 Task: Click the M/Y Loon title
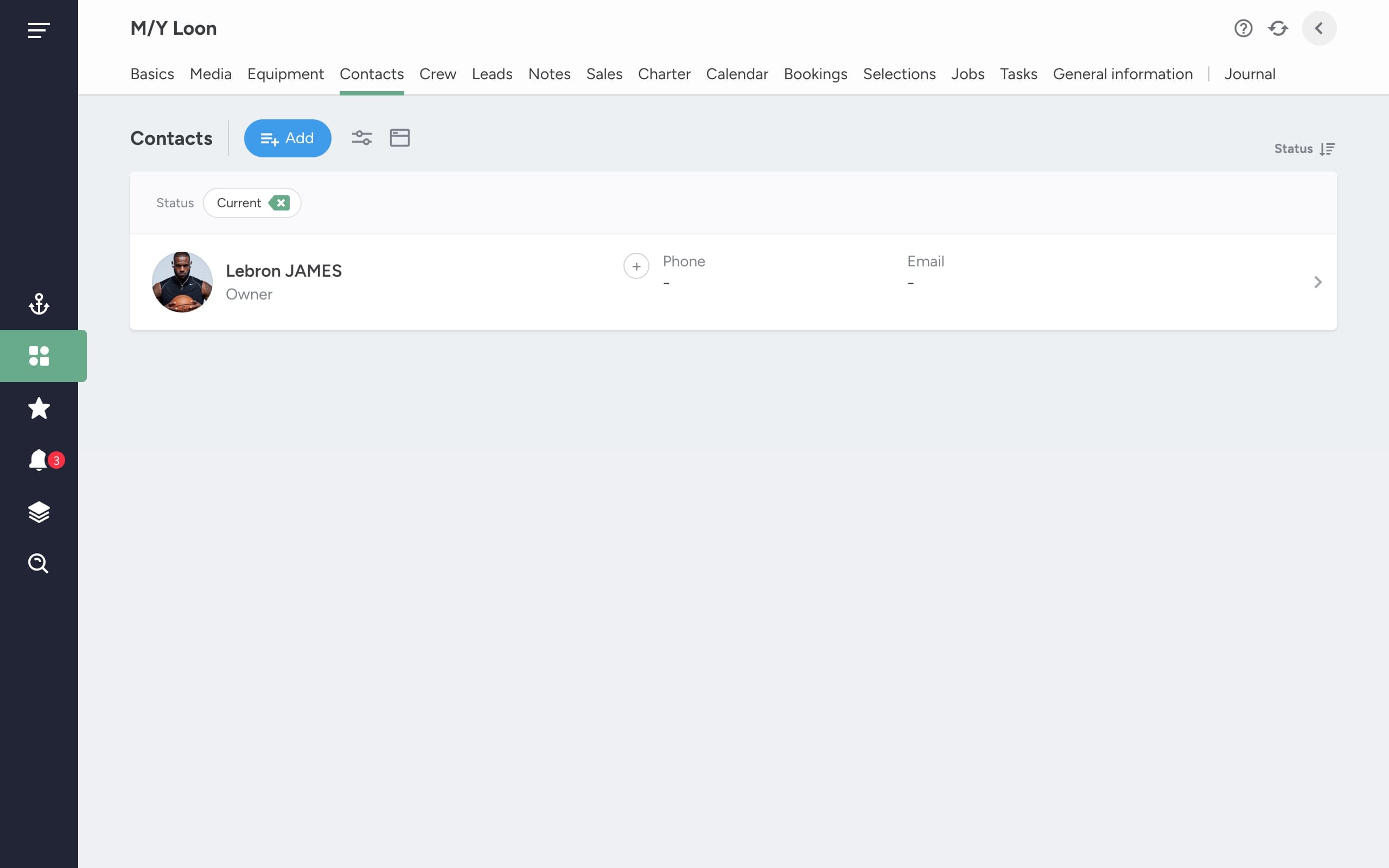pyautogui.click(x=173, y=28)
